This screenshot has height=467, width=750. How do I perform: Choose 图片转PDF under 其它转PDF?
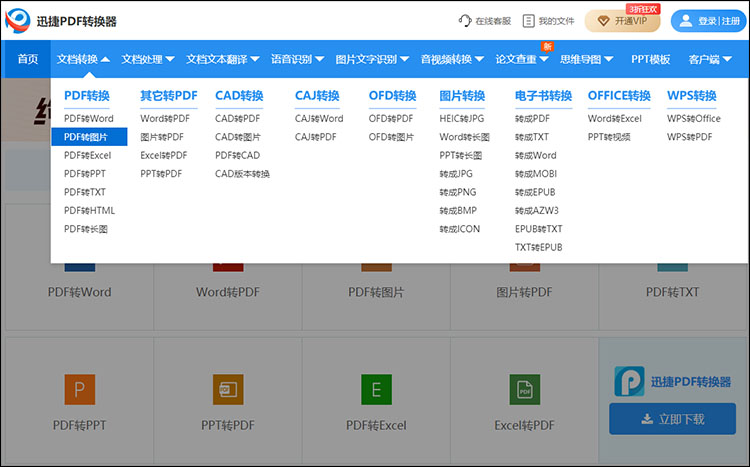tap(162, 137)
